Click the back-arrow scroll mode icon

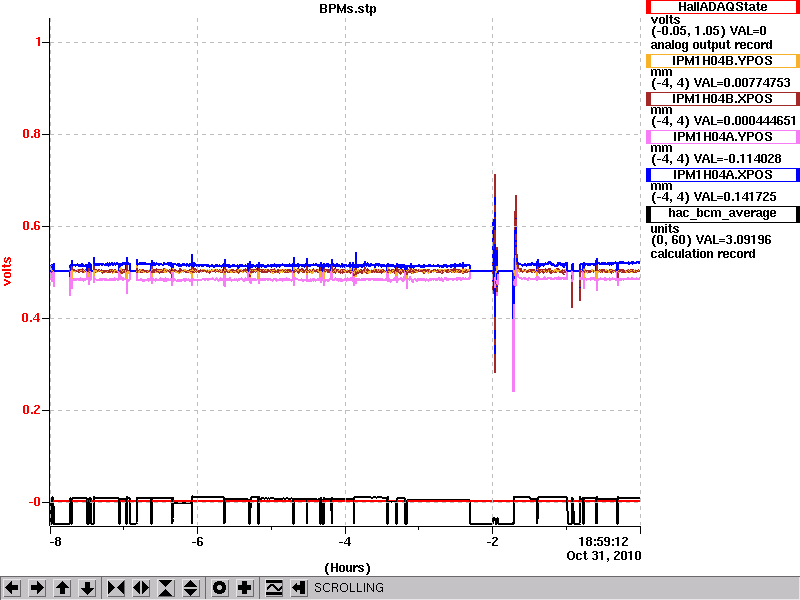pyautogui.click(x=299, y=588)
